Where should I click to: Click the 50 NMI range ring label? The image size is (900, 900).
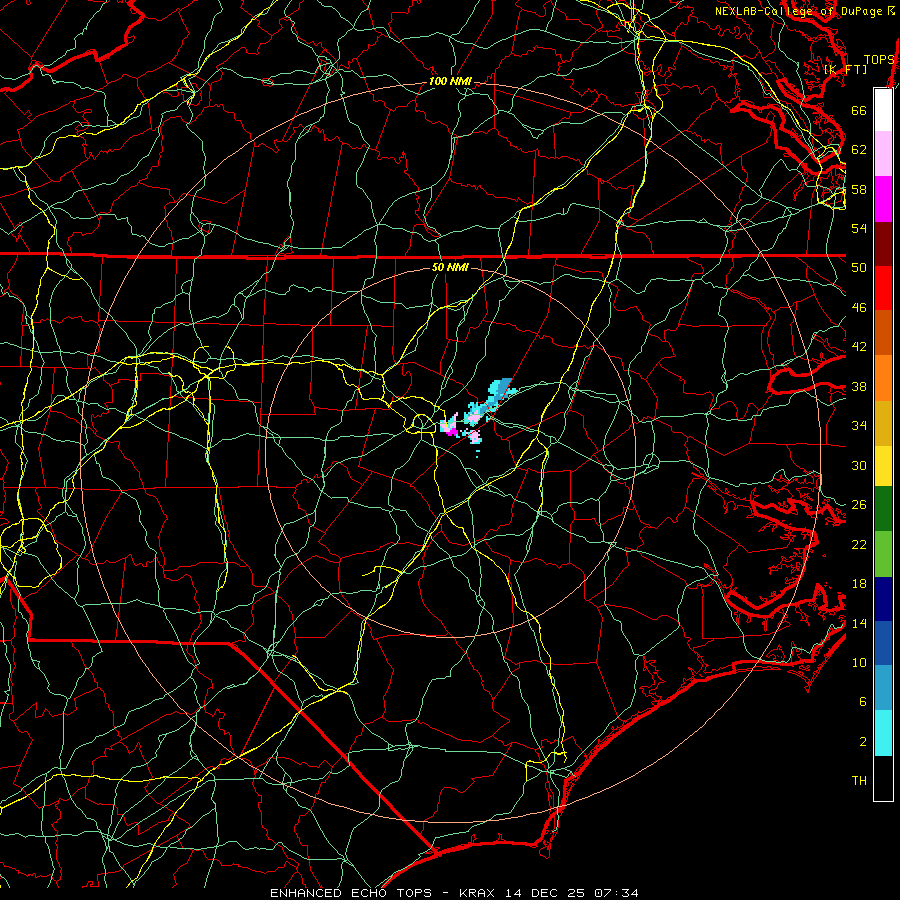[x=450, y=267]
